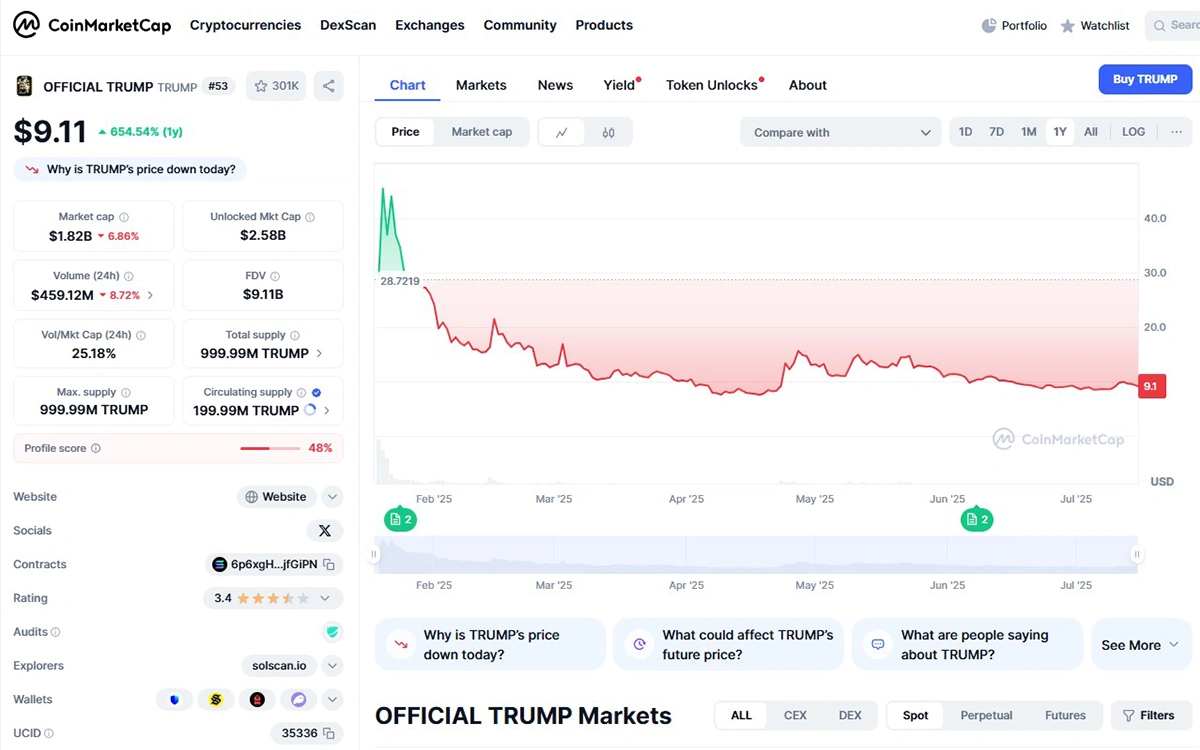Image resolution: width=1200 pixels, height=750 pixels.
Task: Copy the contract address 6p6xgH...jfGiPN
Action: coord(329,564)
